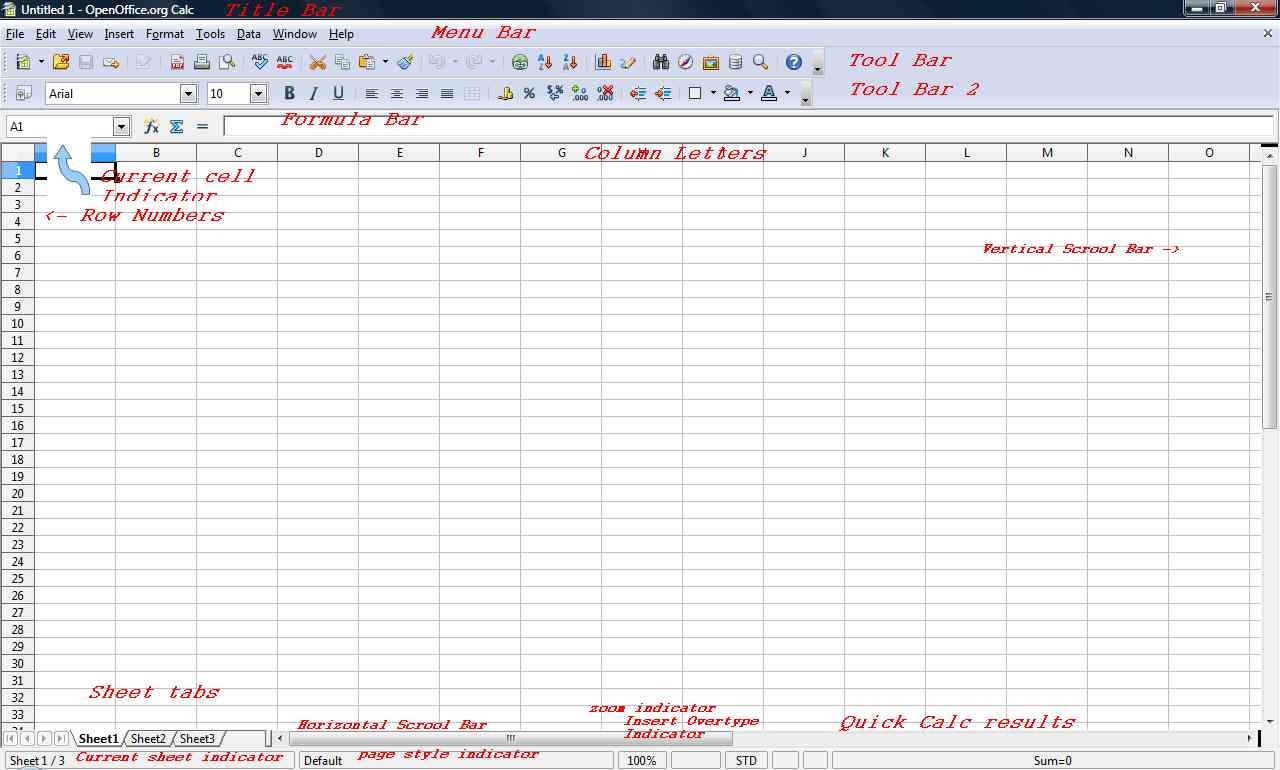Click the Sum sigma button
The image size is (1280, 770).
[x=177, y=127]
